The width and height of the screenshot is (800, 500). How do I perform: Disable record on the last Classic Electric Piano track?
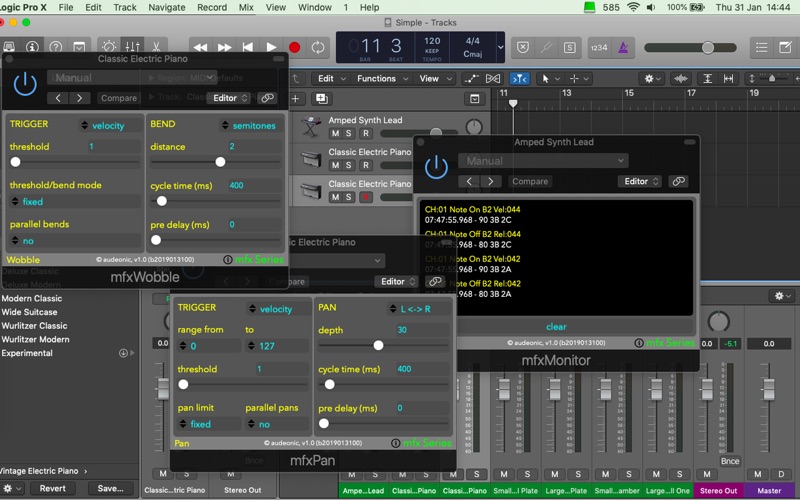point(365,197)
